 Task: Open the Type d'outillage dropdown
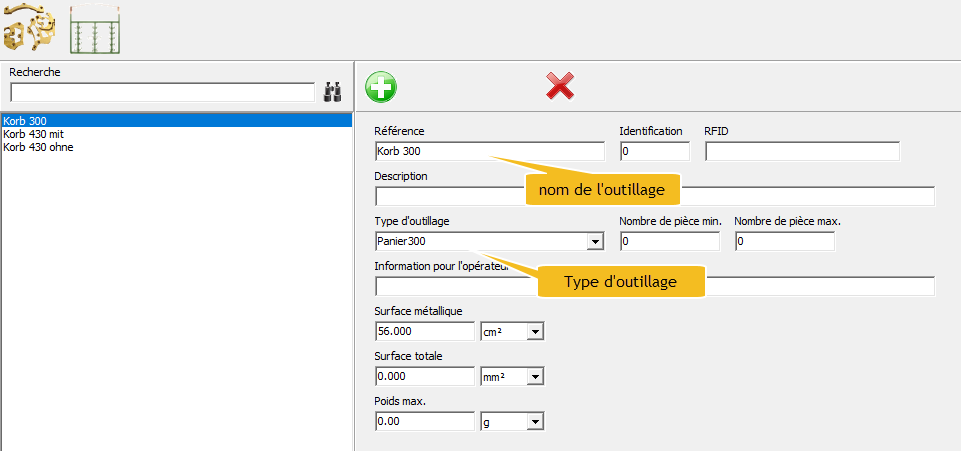point(595,242)
